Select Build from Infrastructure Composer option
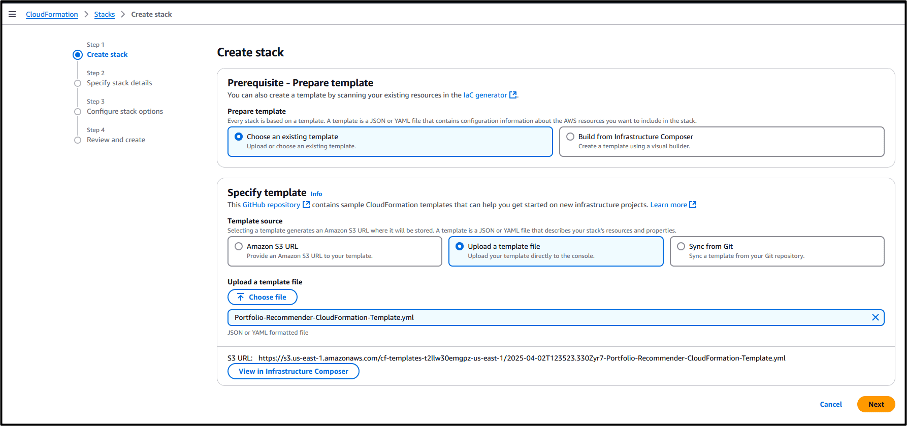 tap(570, 136)
